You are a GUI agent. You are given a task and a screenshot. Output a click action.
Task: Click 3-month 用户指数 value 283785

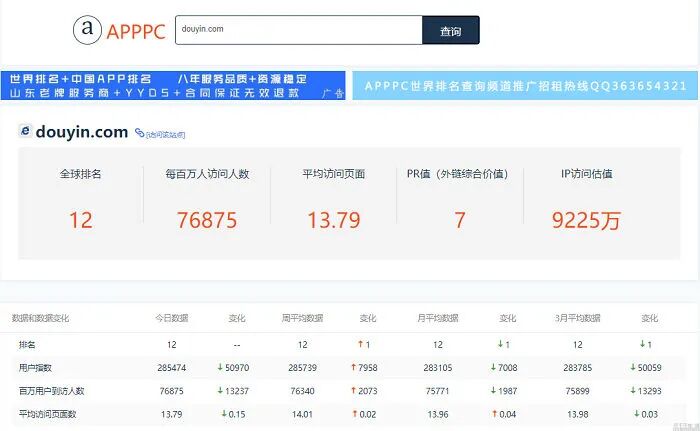point(578,368)
